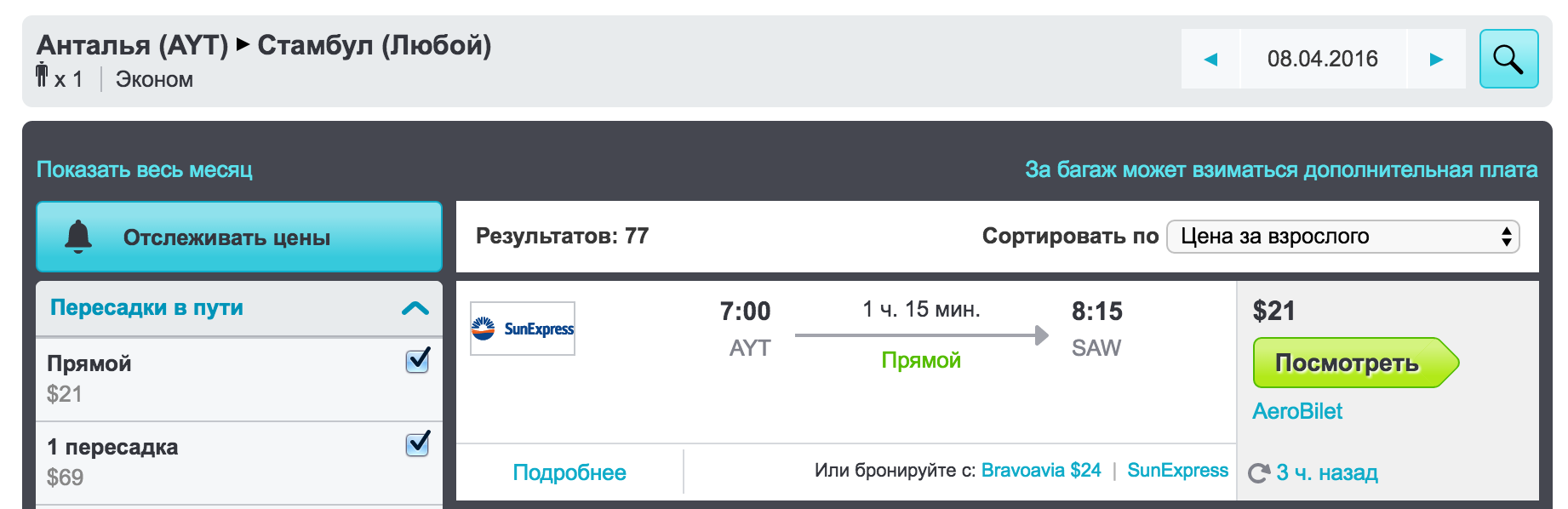Collapse the Пересадки в пути filter section
The image size is (1568, 509).
coord(415,308)
